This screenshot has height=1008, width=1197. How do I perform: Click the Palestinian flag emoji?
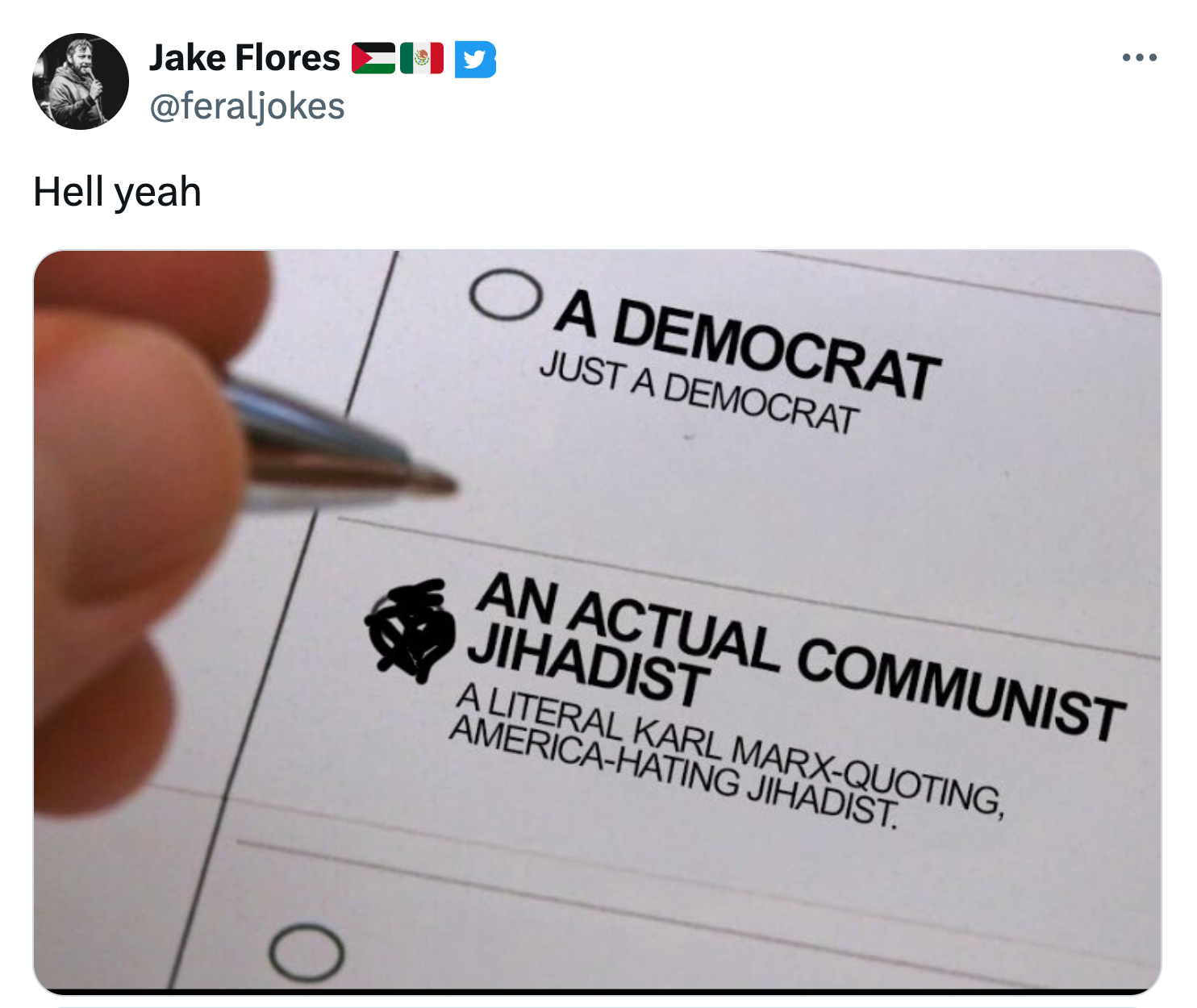[x=373, y=58]
